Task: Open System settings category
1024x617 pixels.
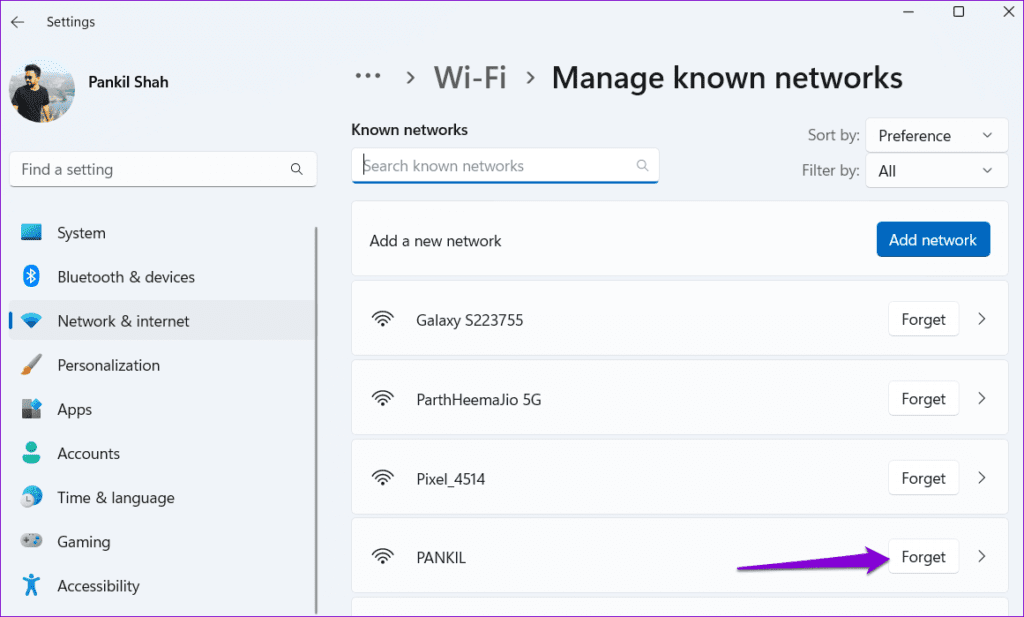Action: pos(81,232)
